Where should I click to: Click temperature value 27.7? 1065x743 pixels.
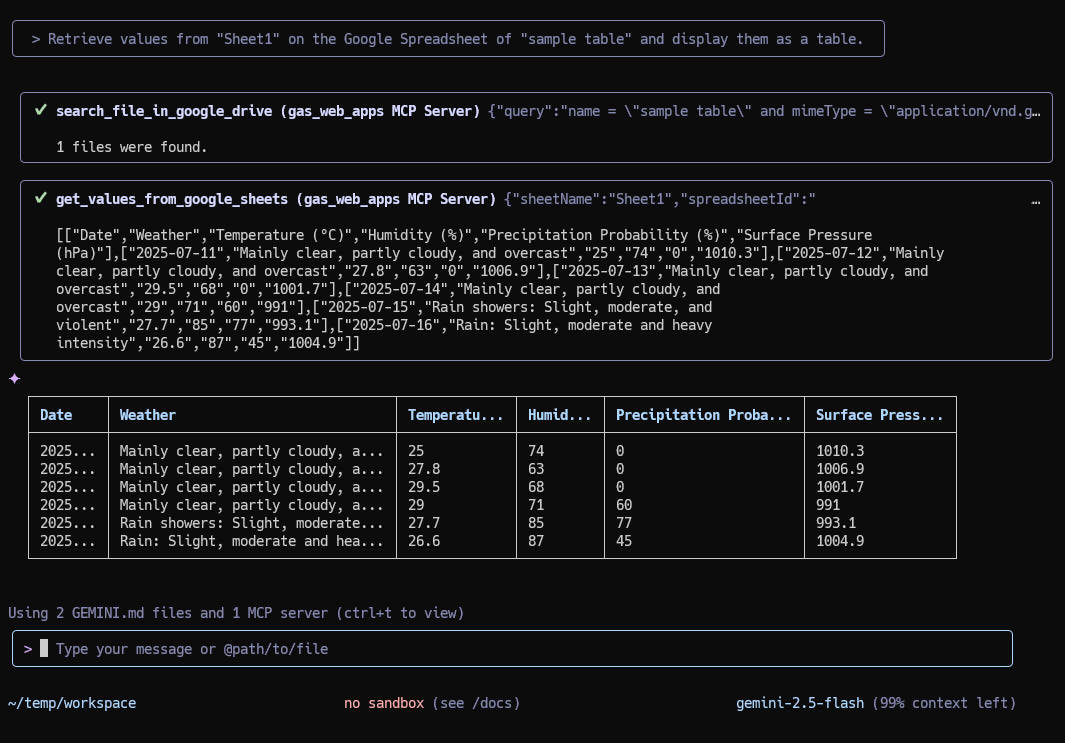click(424, 523)
